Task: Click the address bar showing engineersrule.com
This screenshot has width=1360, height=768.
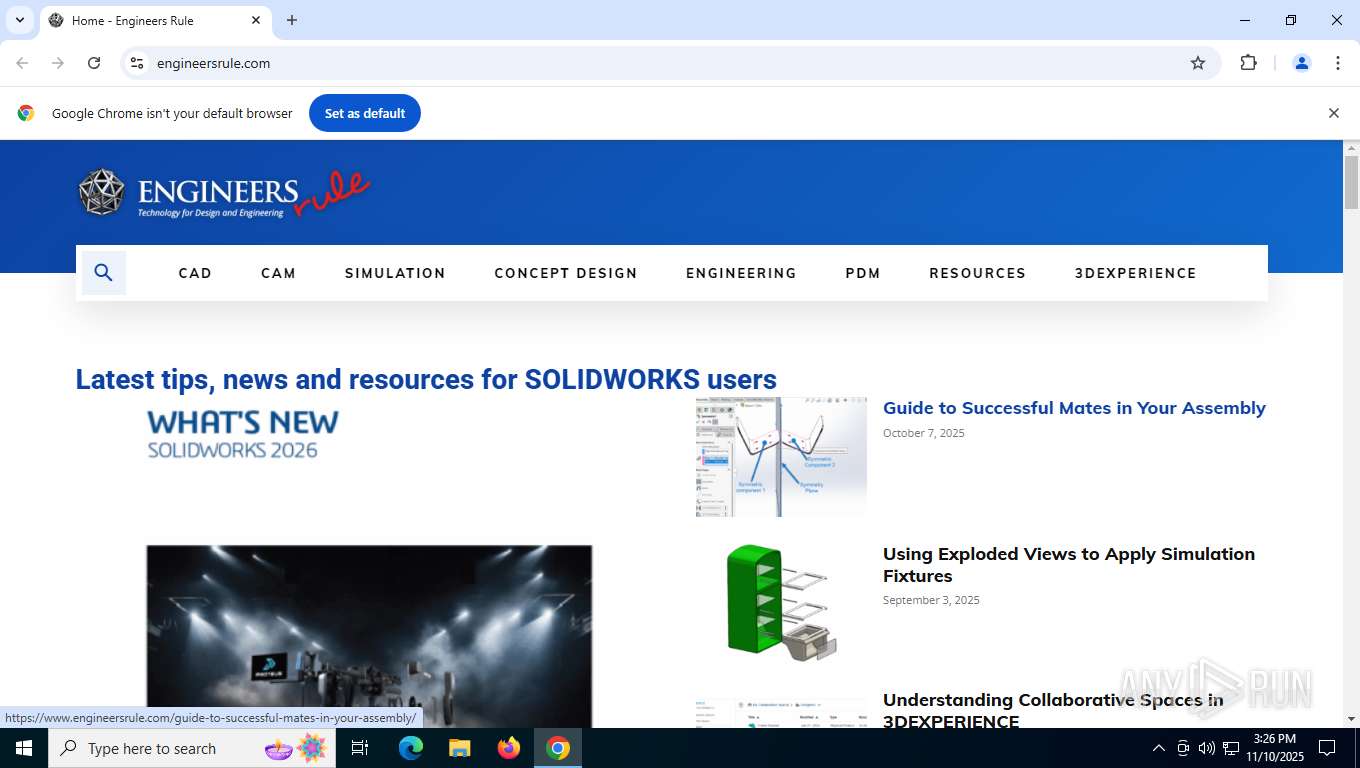Action: pyautogui.click(x=670, y=63)
